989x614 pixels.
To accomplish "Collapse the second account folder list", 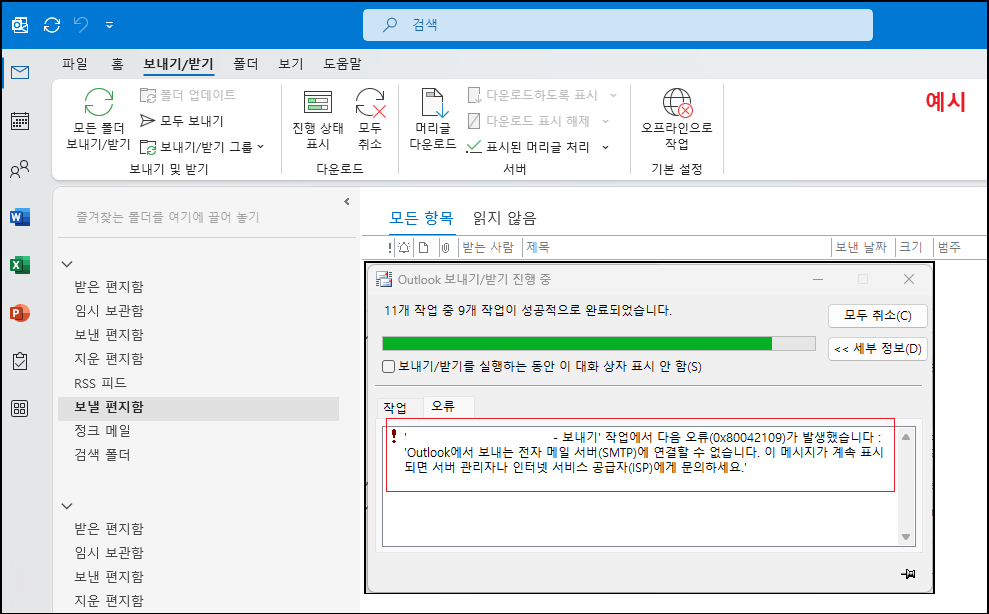I will (67, 505).
